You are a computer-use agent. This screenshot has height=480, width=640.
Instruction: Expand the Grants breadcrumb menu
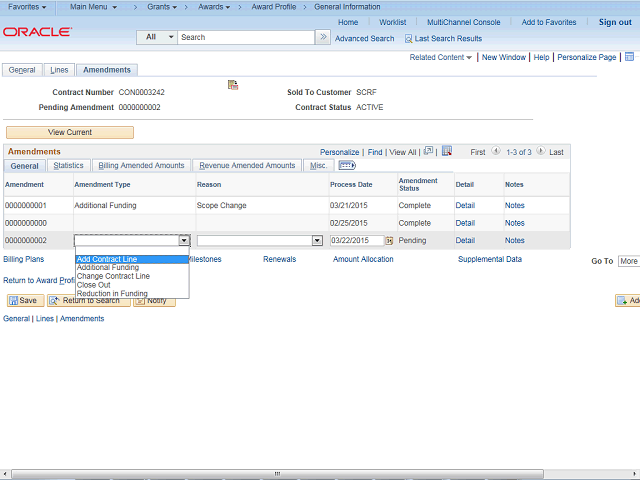point(162,7)
